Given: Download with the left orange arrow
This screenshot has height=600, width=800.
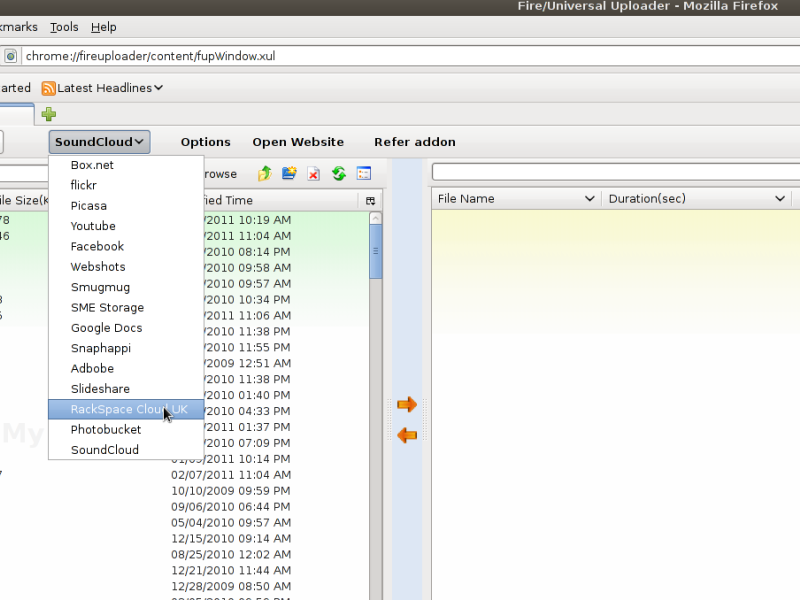Looking at the screenshot, I should (407, 435).
